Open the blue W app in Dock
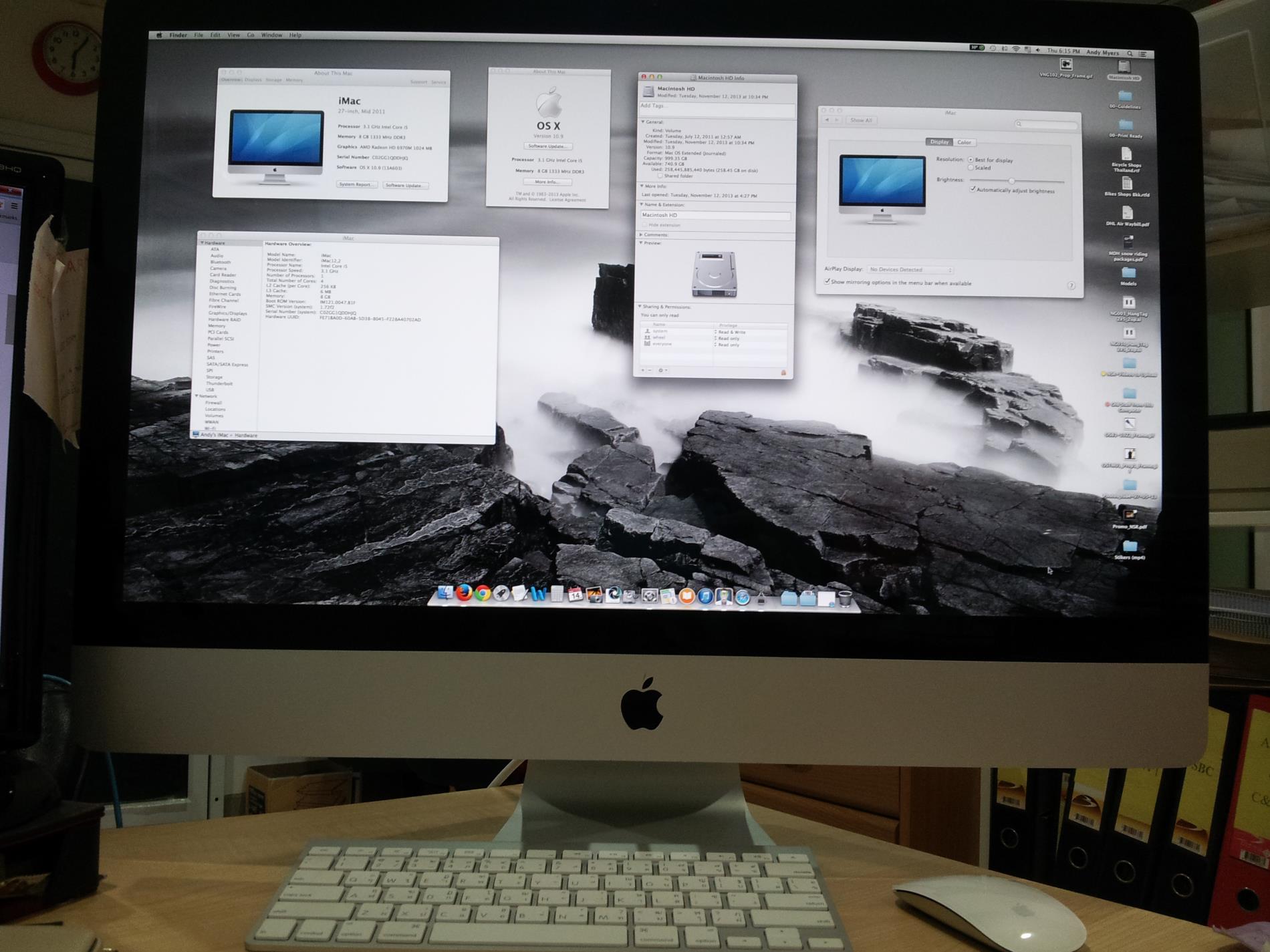This screenshot has height=952, width=1270. [539, 594]
